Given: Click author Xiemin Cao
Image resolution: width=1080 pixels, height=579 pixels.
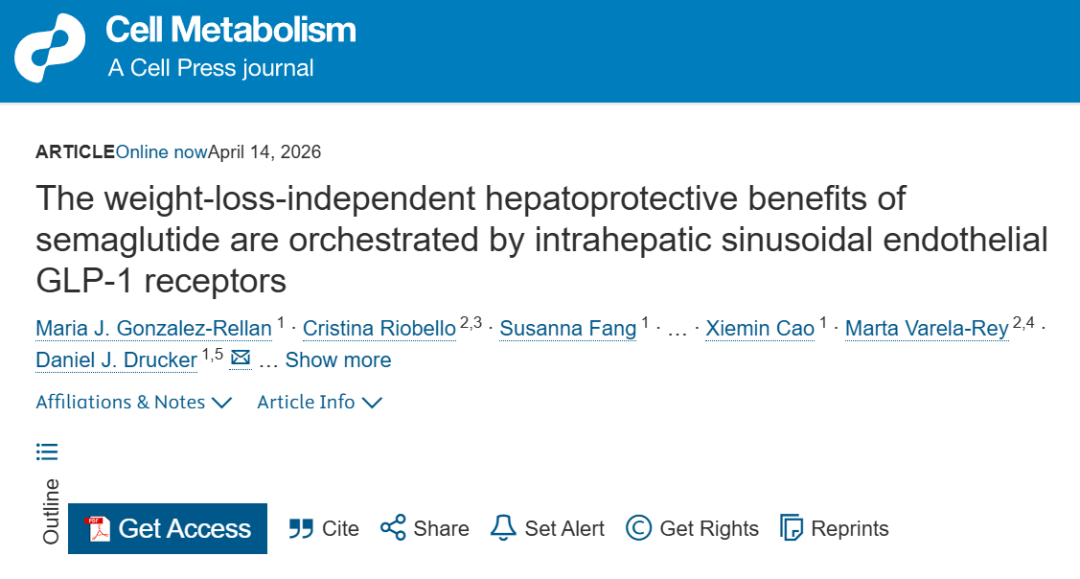Looking at the screenshot, I should pyautogui.click(x=760, y=329).
